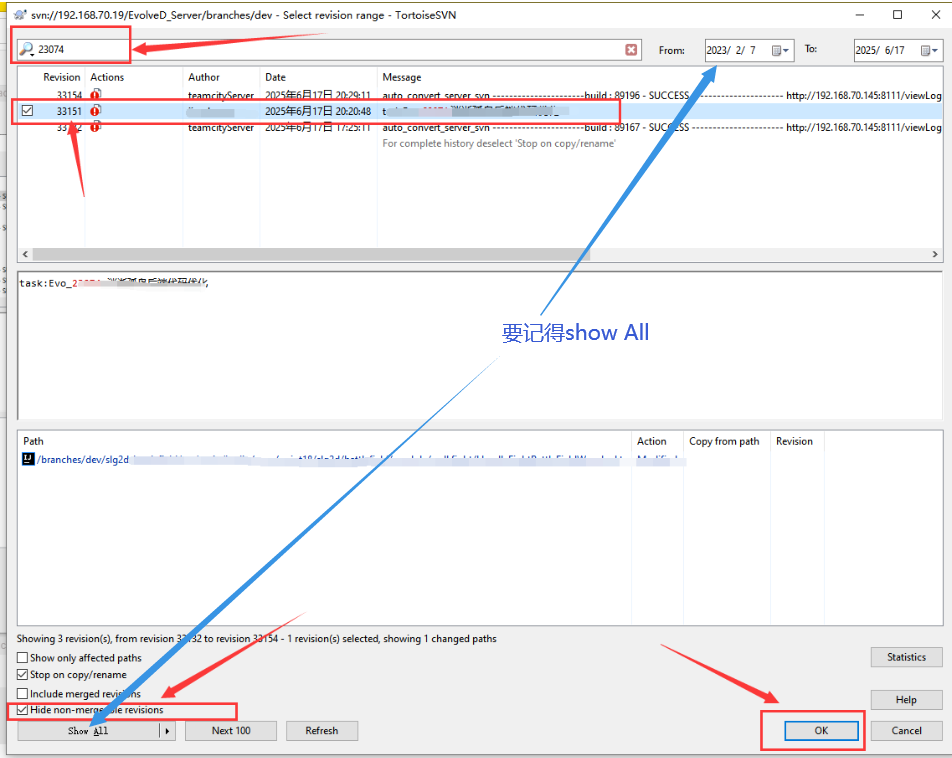Viewport: 952px width, 758px height.
Task: Enable Show only affected paths
Action: point(22,657)
